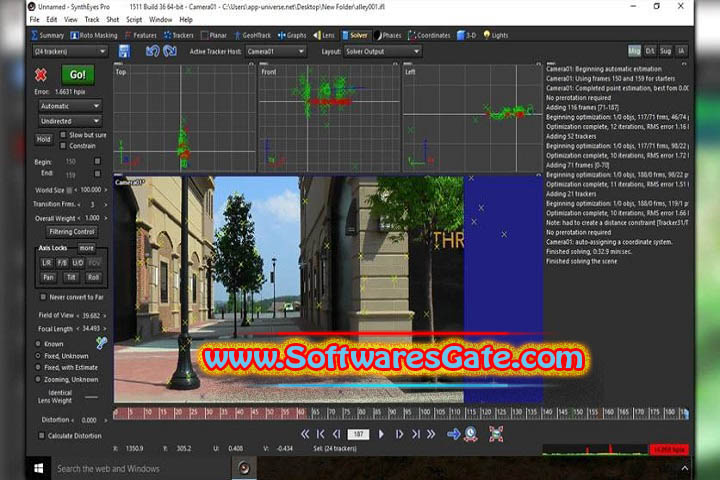The height and width of the screenshot is (480, 720).
Task: Click the Sug toolbar button
Action: 665,51
